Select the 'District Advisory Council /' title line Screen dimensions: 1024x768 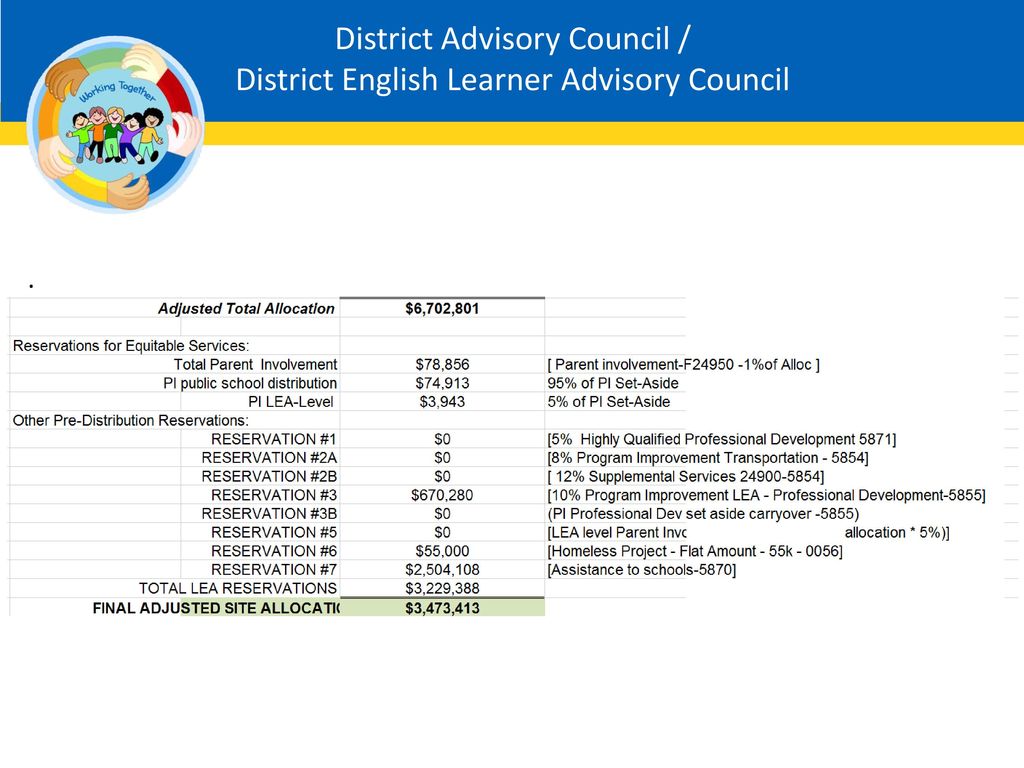[x=512, y=39]
